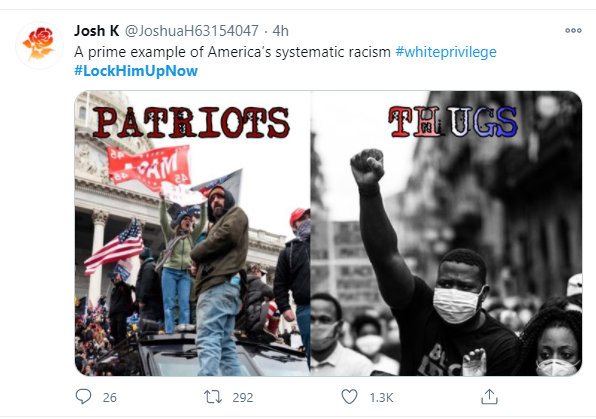Screen dimensions: 596x419
Task: Click the THUGS caption in the image
Action: coord(453,122)
